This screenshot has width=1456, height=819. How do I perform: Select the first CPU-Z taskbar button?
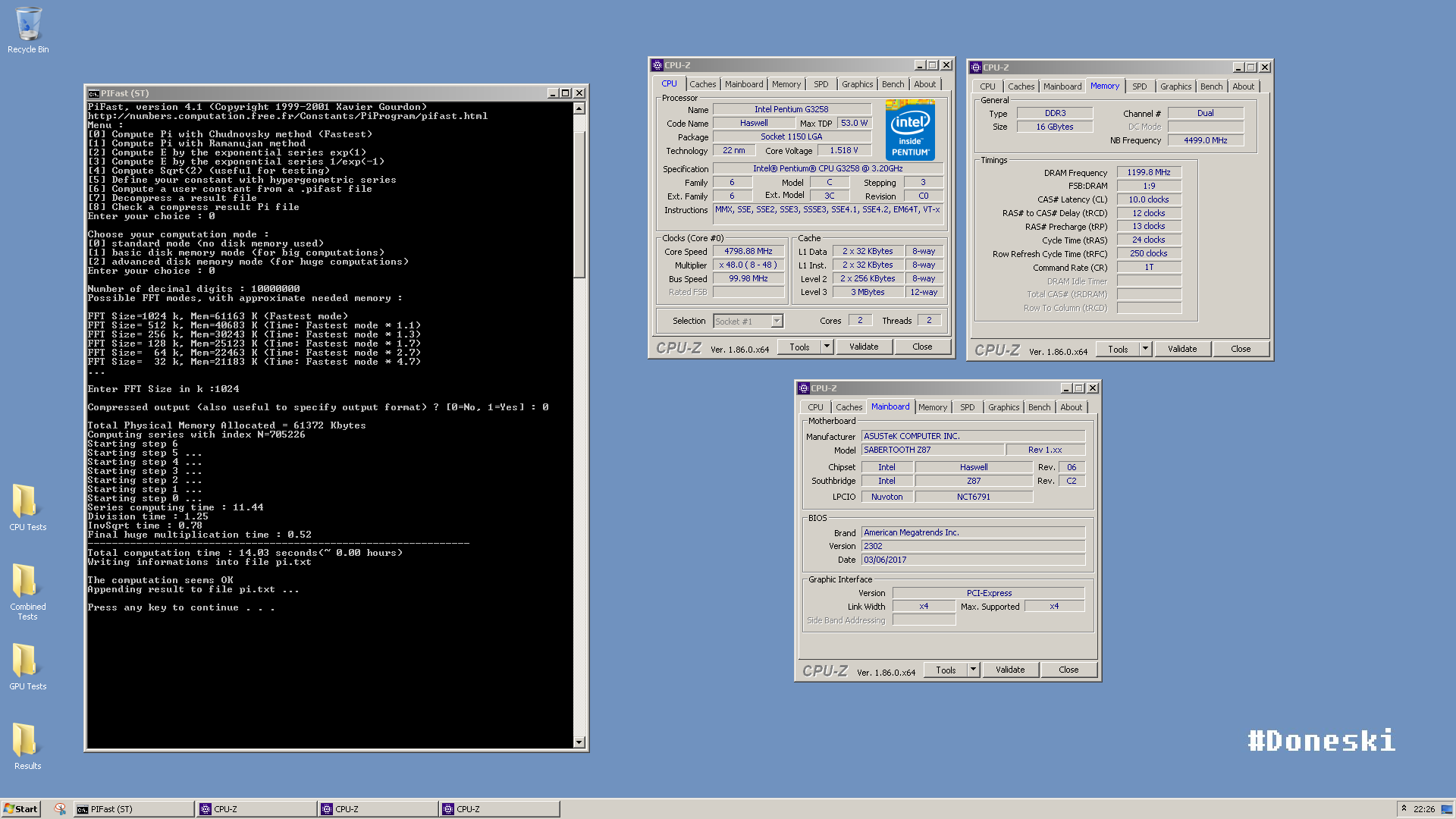(x=256, y=809)
